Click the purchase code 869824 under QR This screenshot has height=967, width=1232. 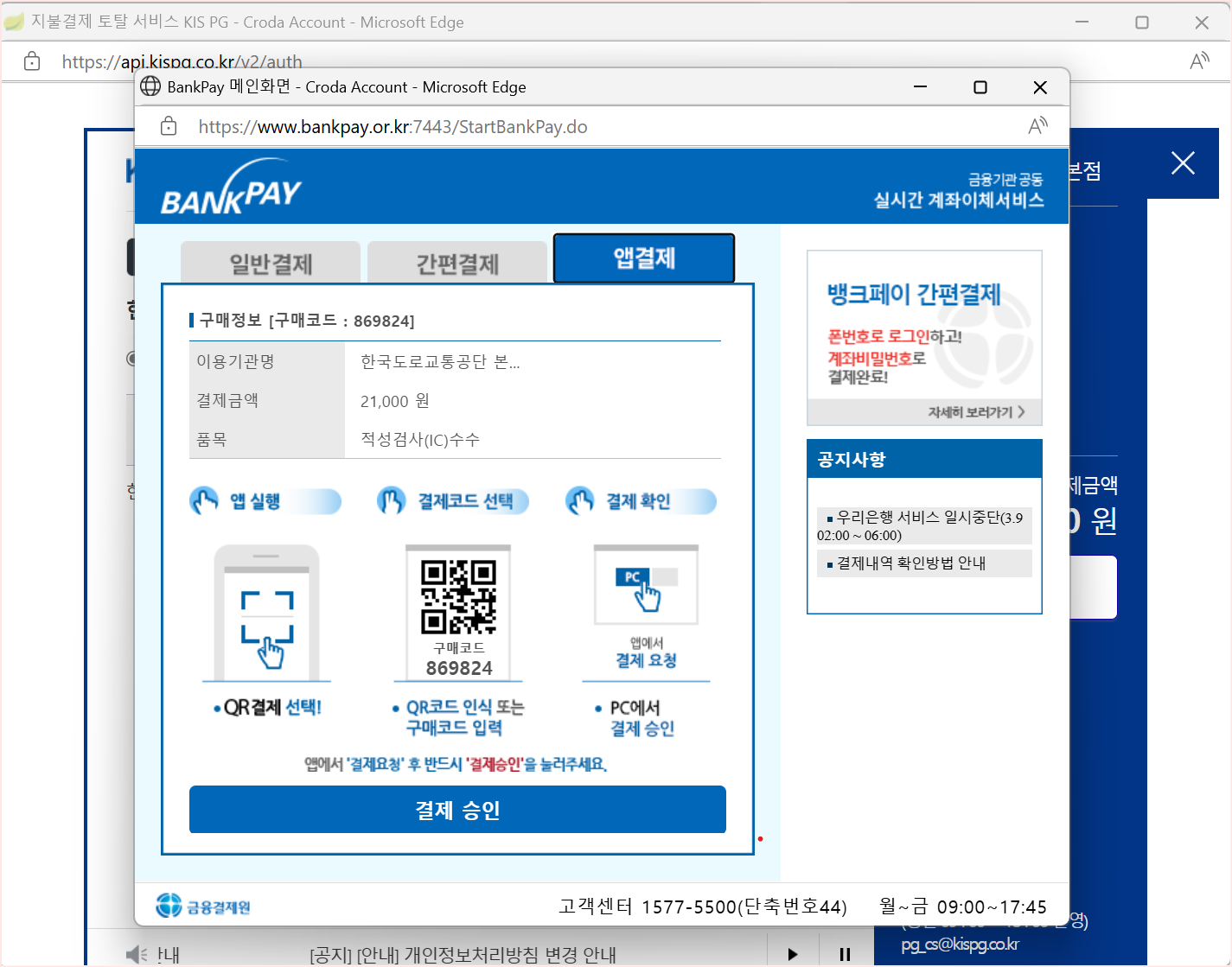(x=459, y=668)
